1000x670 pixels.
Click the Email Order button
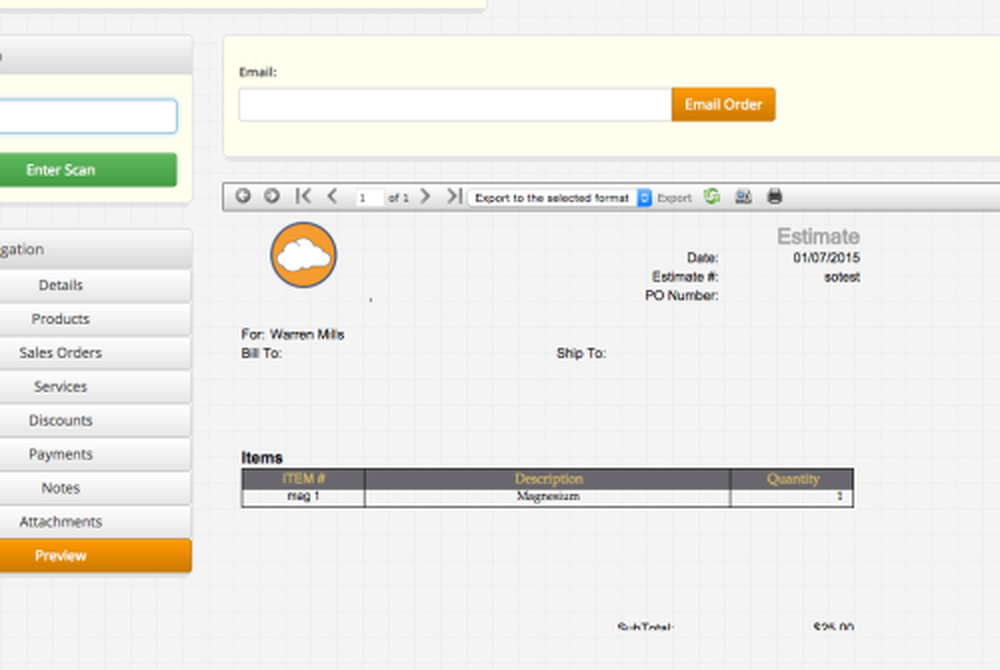click(x=723, y=103)
